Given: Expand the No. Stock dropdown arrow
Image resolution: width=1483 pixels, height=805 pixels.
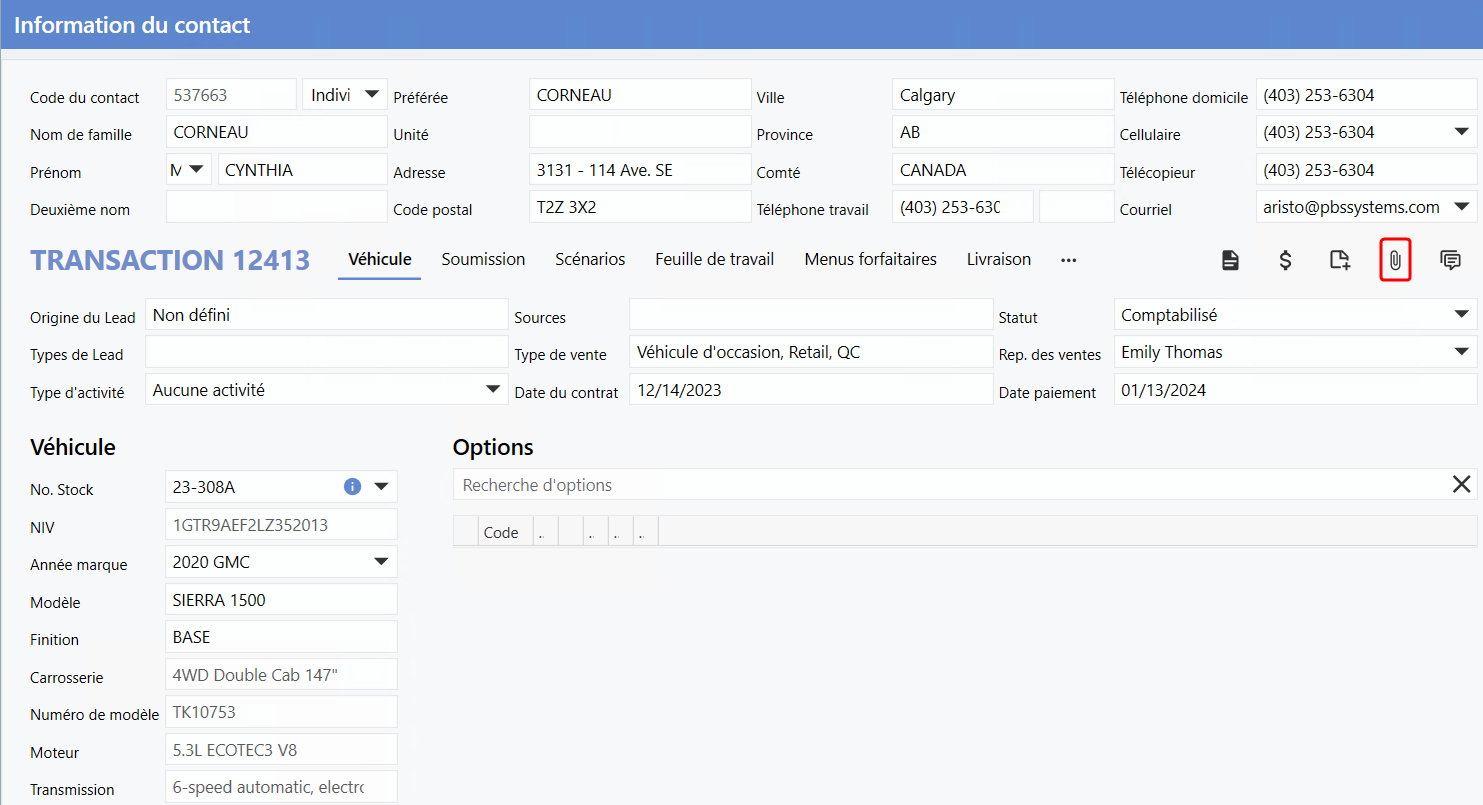Looking at the screenshot, I should tap(381, 487).
